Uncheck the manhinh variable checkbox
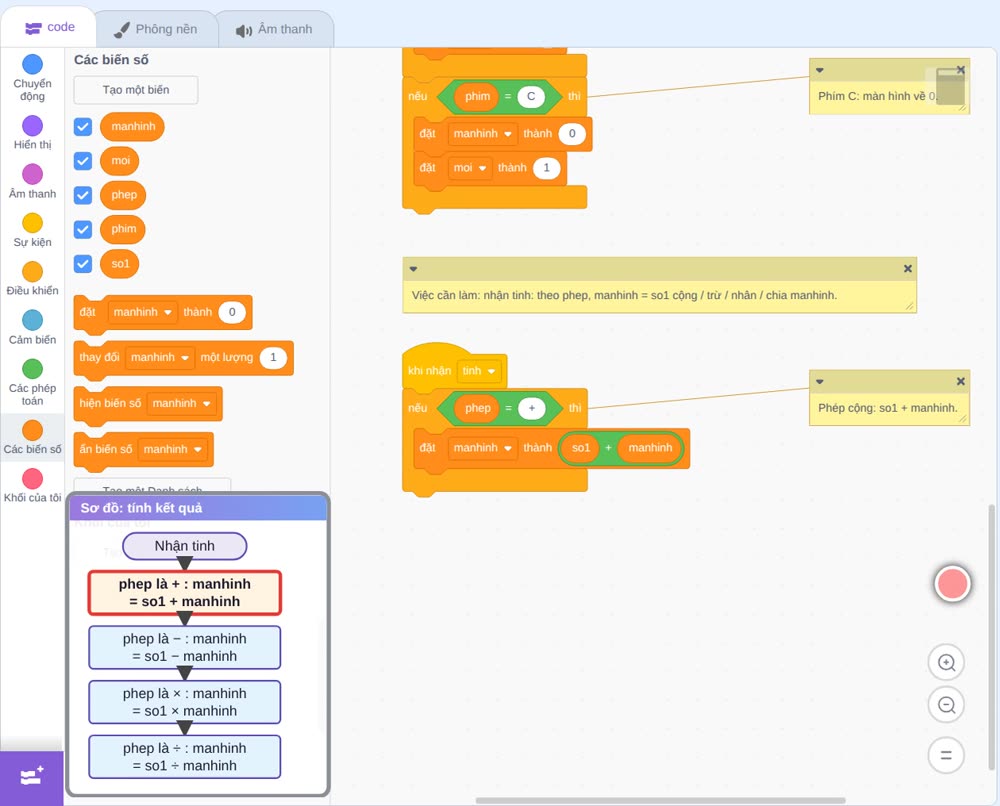1000x806 pixels. (x=83, y=126)
